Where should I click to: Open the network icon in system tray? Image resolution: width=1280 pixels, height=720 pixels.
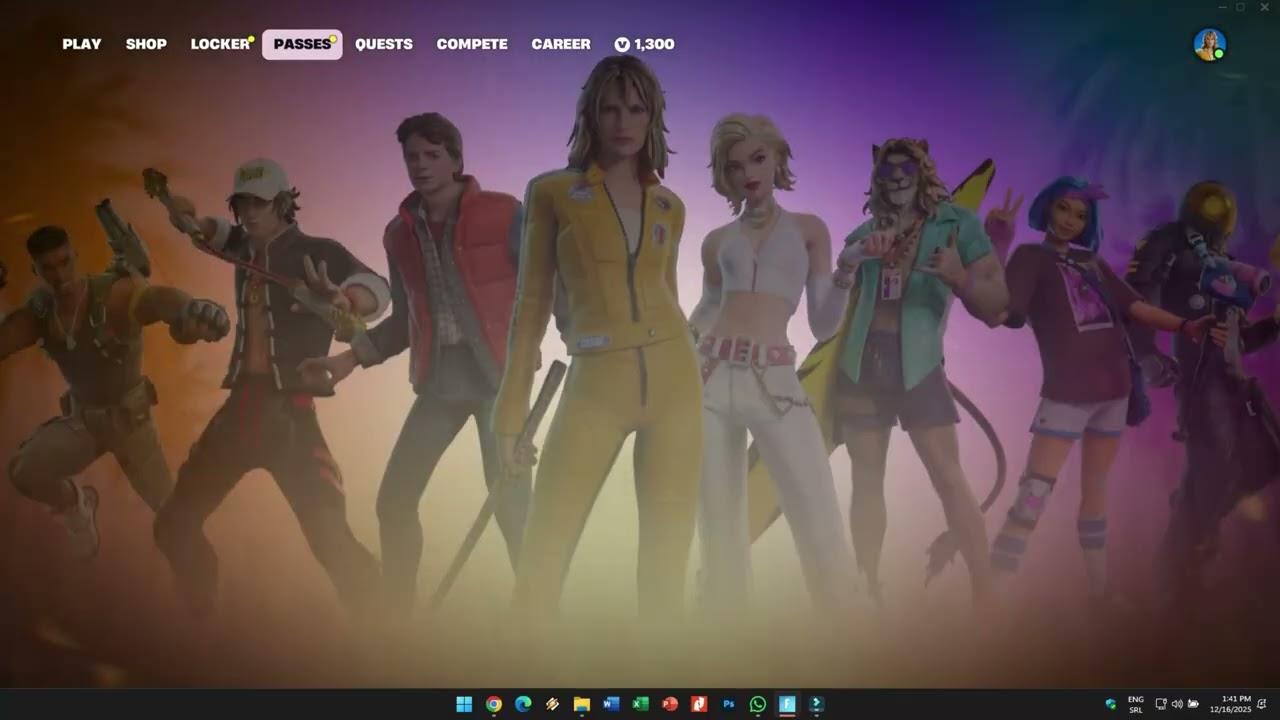point(1160,704)
